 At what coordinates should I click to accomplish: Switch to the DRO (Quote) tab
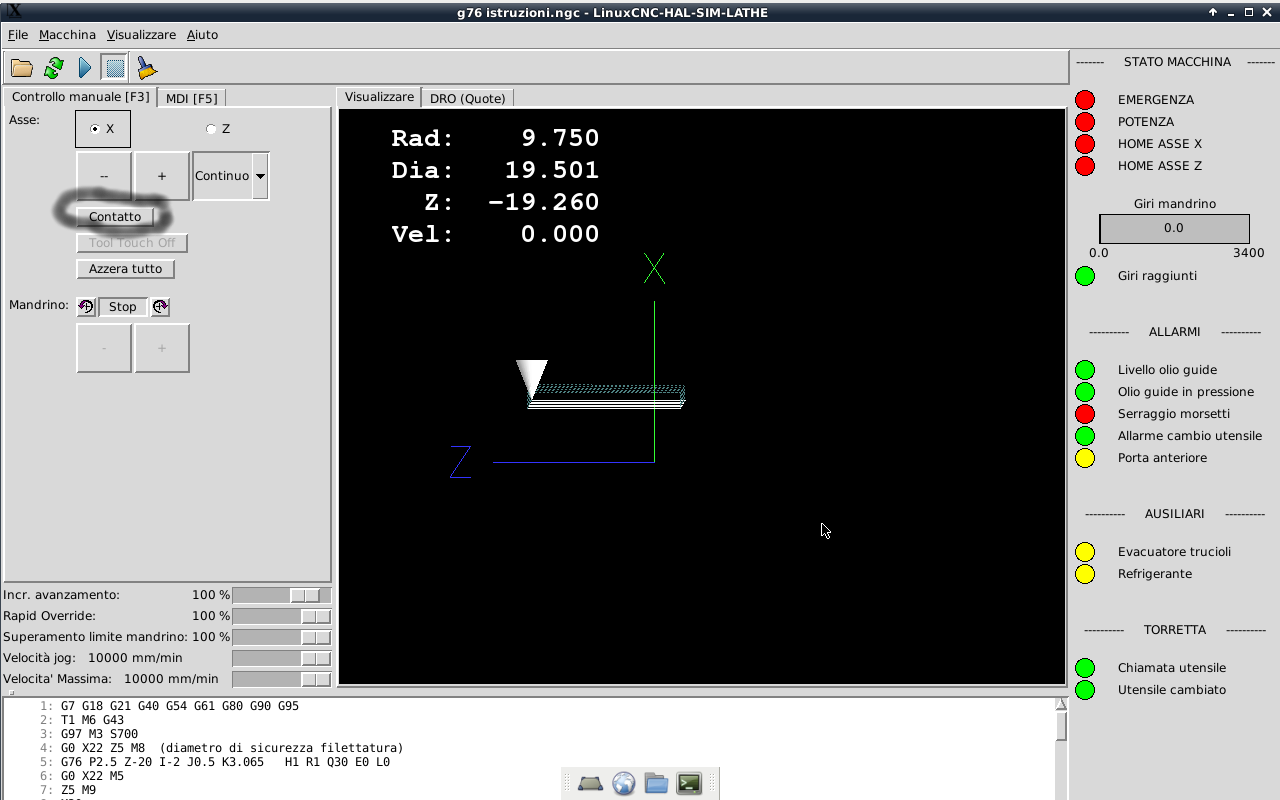pos(467,98)
